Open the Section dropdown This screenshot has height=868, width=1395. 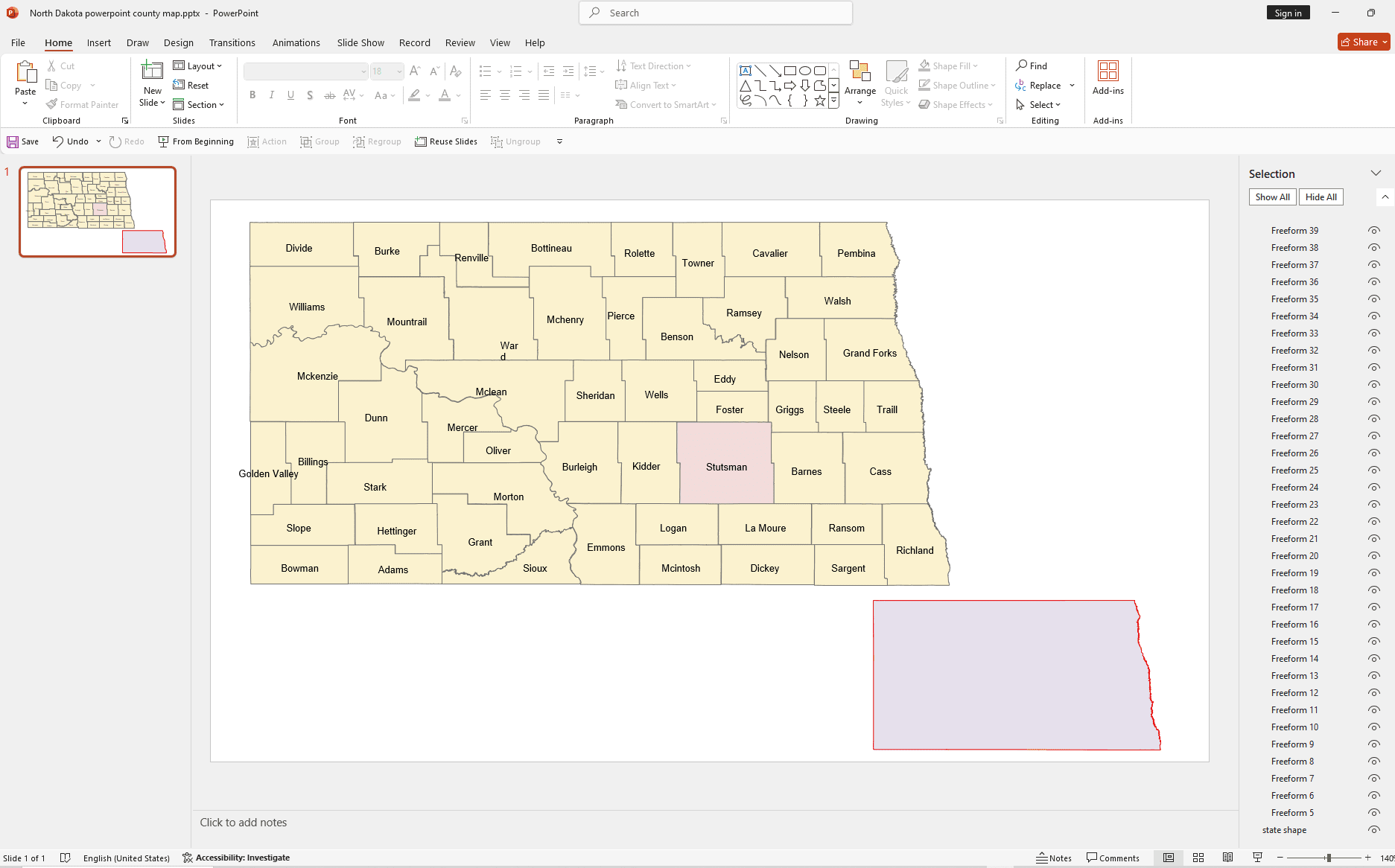(x=198, y=105)
